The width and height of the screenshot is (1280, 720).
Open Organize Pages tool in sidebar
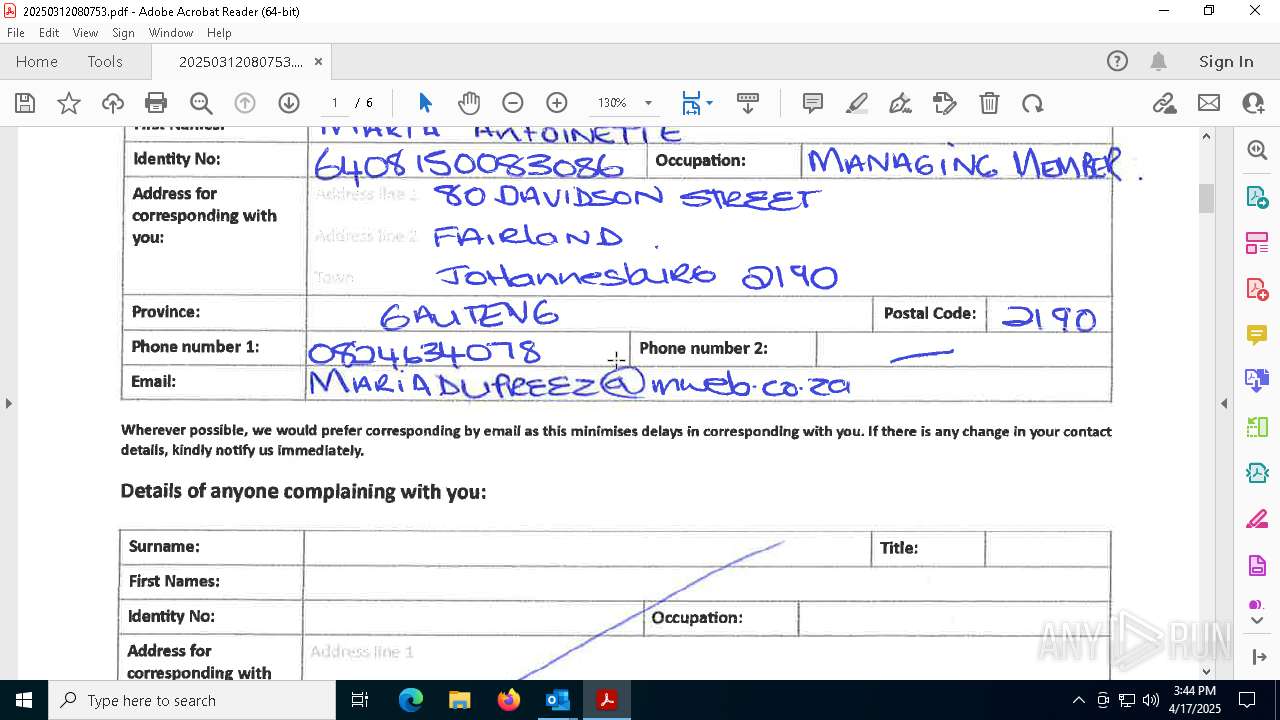1257,243
